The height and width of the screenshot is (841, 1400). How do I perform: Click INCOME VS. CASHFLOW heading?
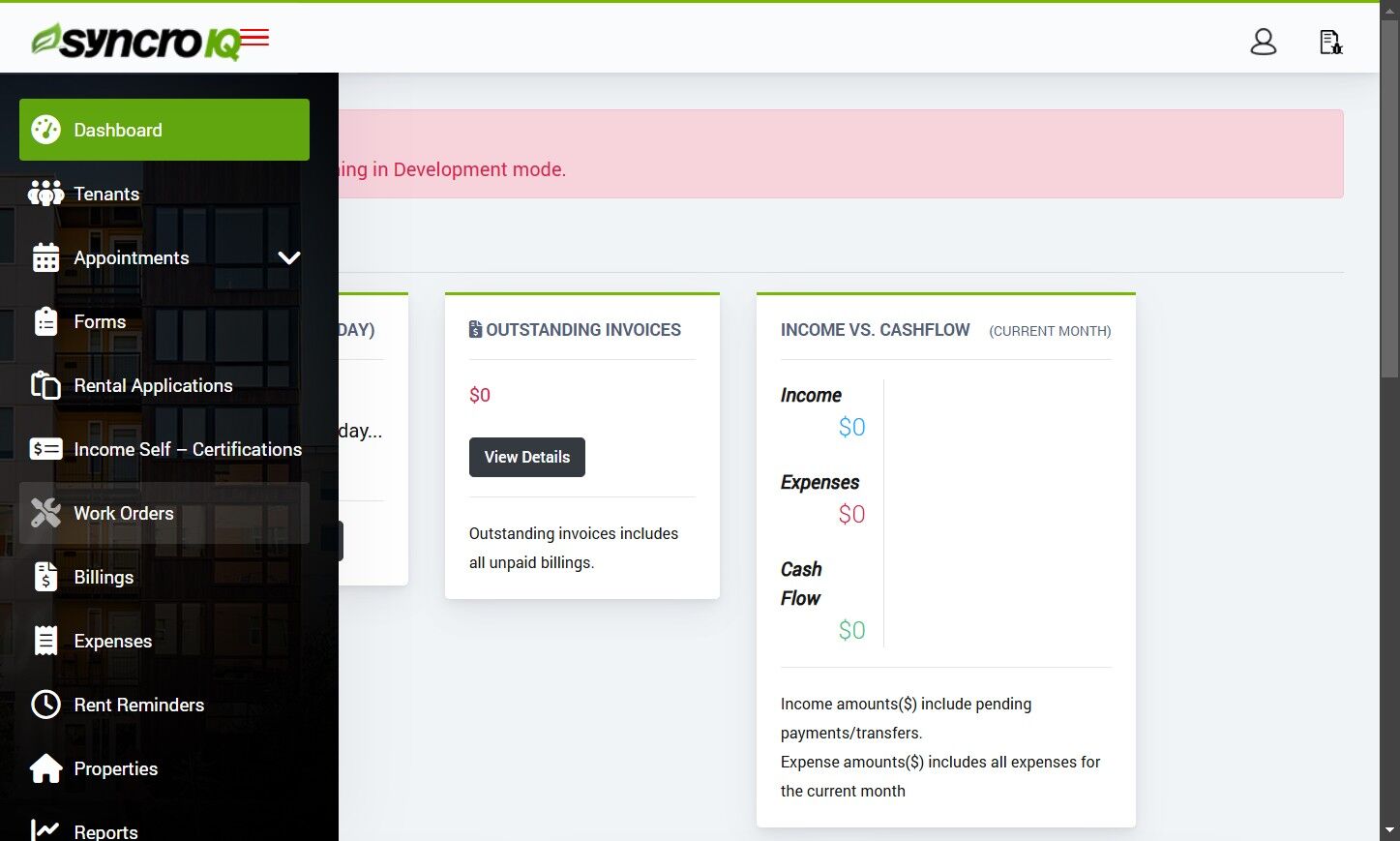(875, 330)
